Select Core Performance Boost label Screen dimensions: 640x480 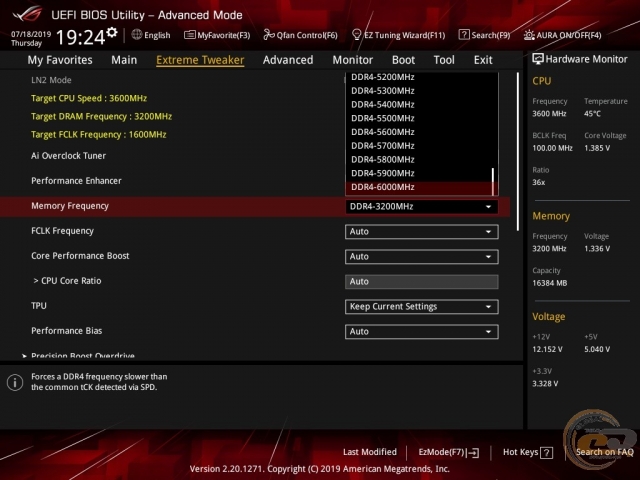[80, 256]
